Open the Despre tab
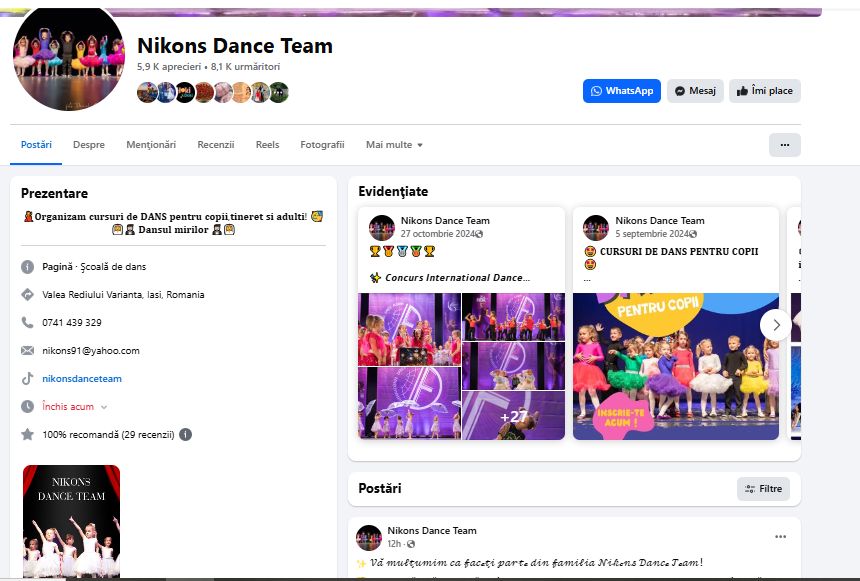860x581 pixels. click(89, 145)
